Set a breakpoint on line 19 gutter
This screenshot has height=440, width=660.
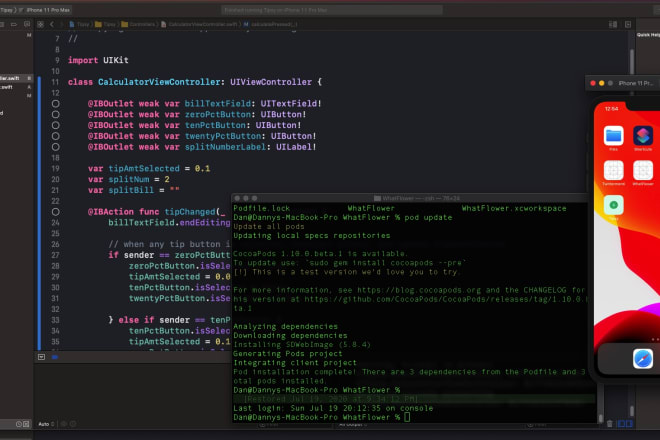coord(55,169)
